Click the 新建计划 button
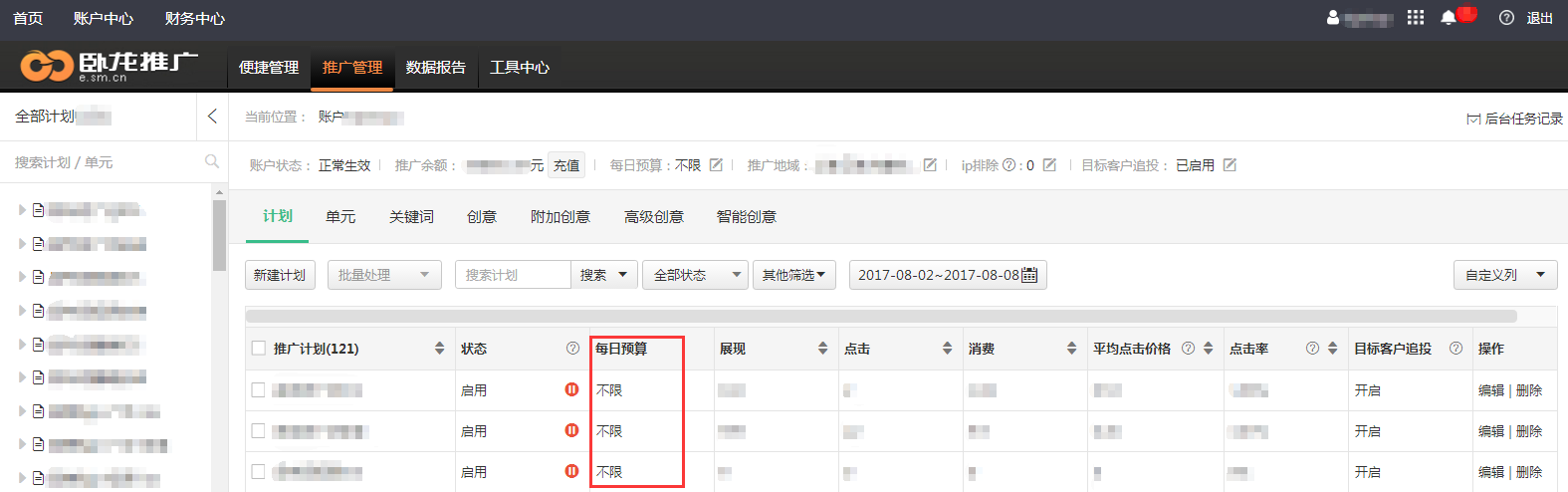Screen dimensions: 1568x492 click(280, 275)
